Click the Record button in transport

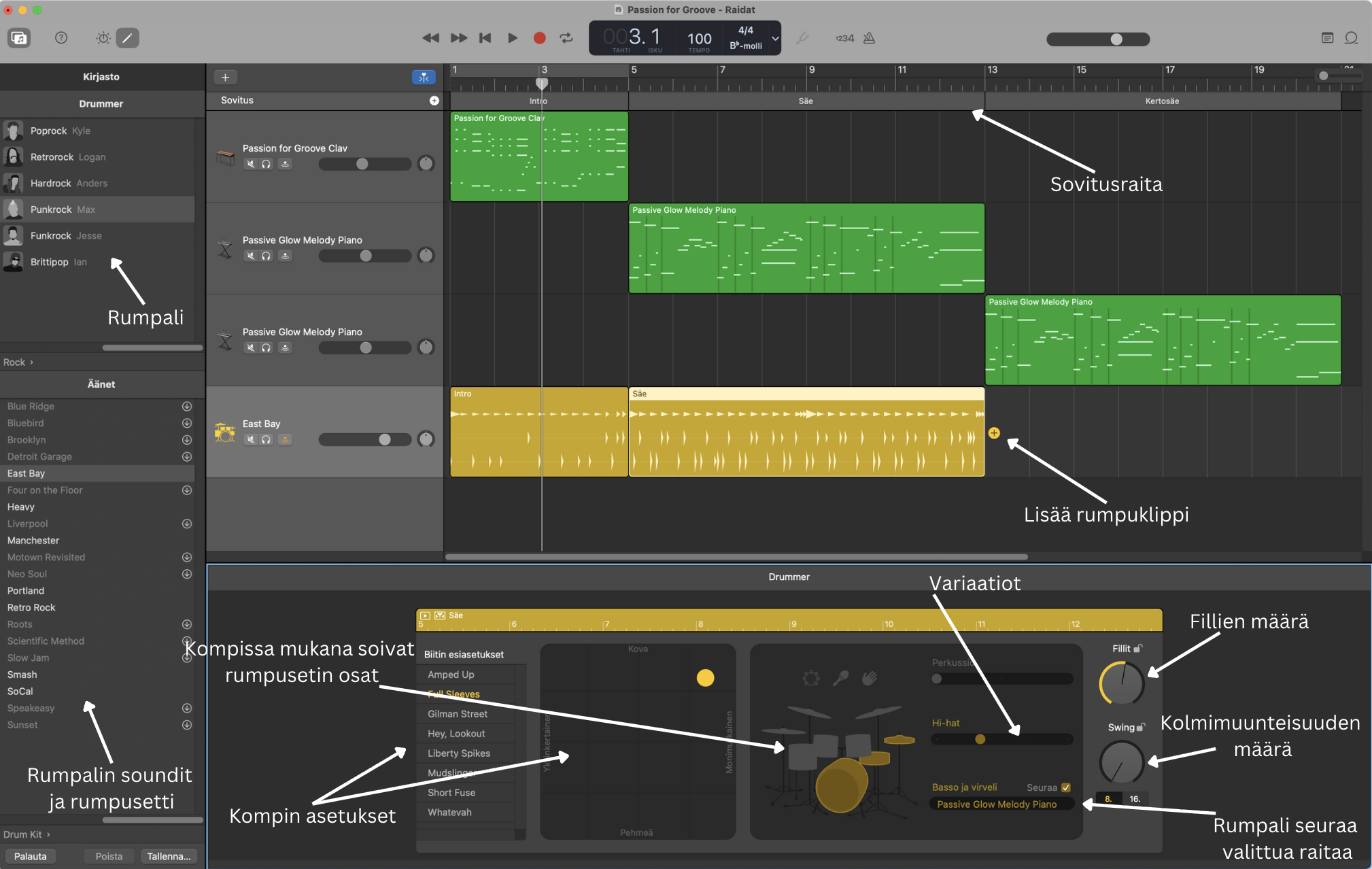(539, 38)
